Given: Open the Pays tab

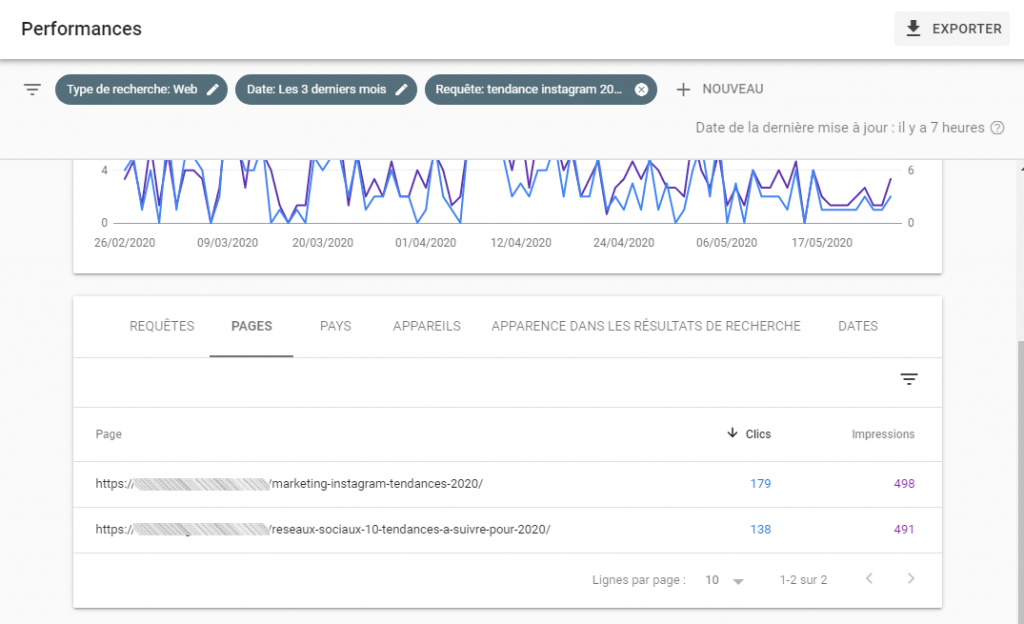Looking at the screenshot, I should (x=335, y=326).
